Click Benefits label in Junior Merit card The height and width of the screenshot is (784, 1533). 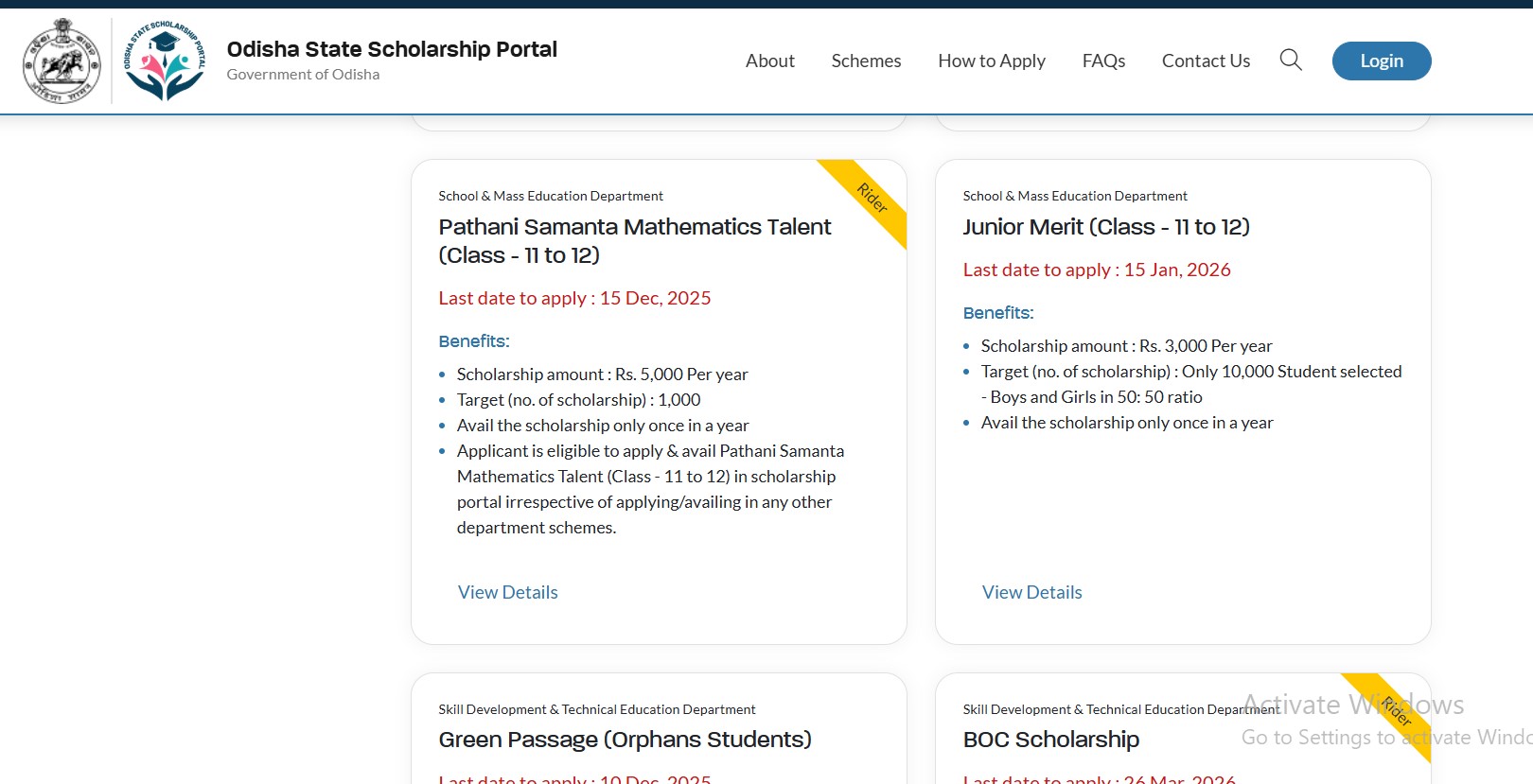(x=998, y=313)
